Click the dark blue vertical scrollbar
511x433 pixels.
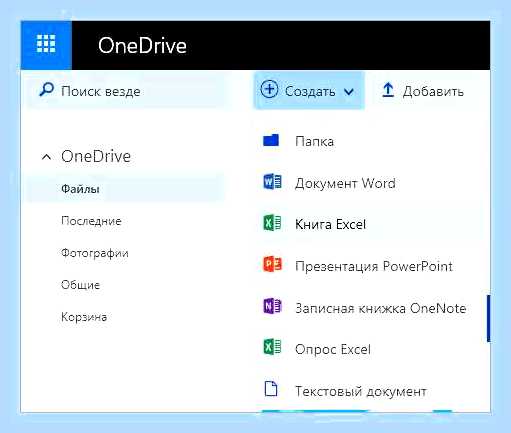pyautogui.click(x=488, y=318)
